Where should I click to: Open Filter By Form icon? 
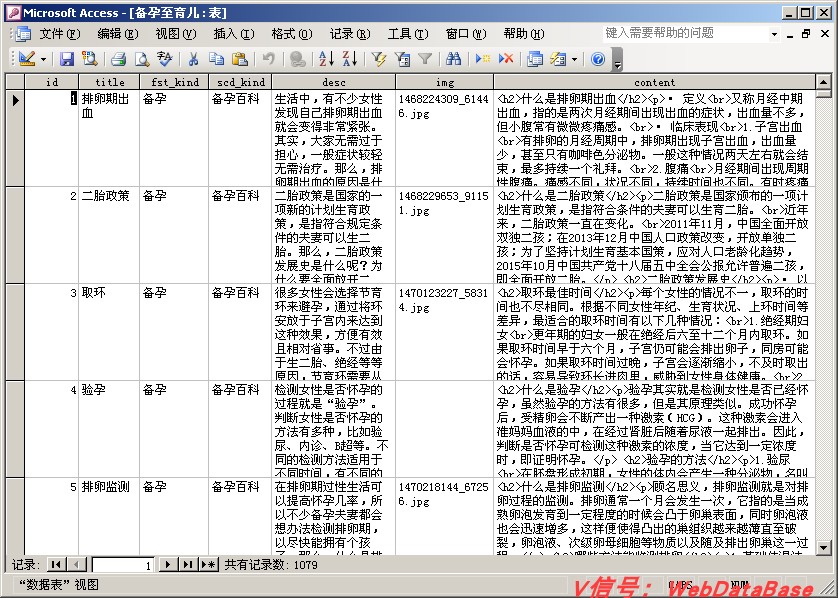pyautogui.click(x=402, y=59)
